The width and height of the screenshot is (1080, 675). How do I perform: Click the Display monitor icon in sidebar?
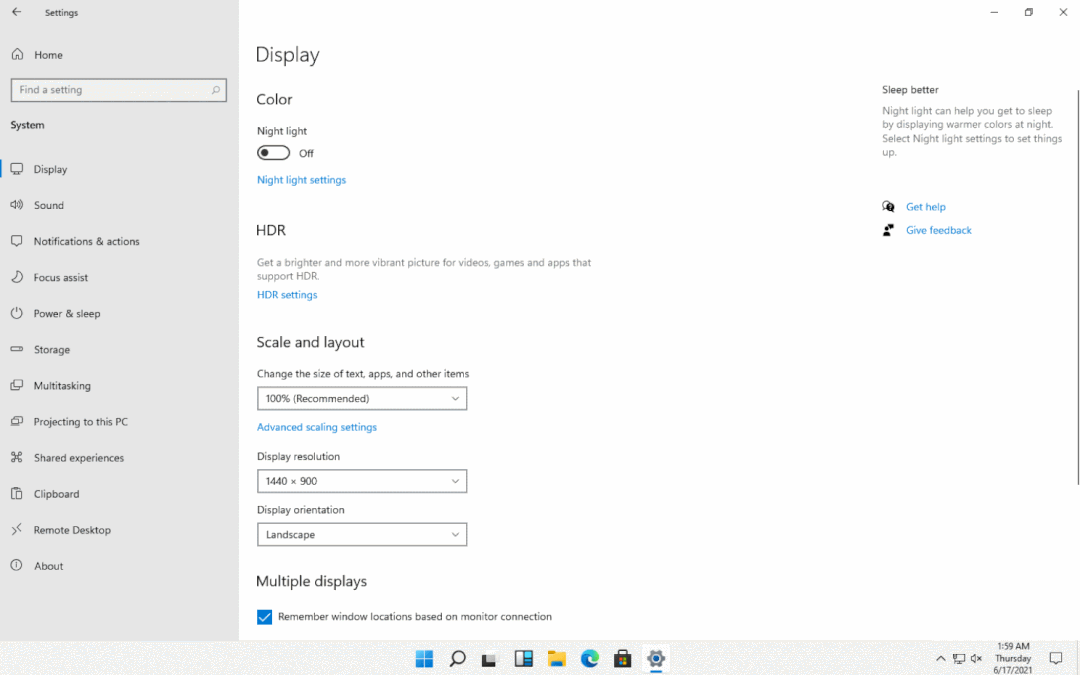tap(16, 169)
